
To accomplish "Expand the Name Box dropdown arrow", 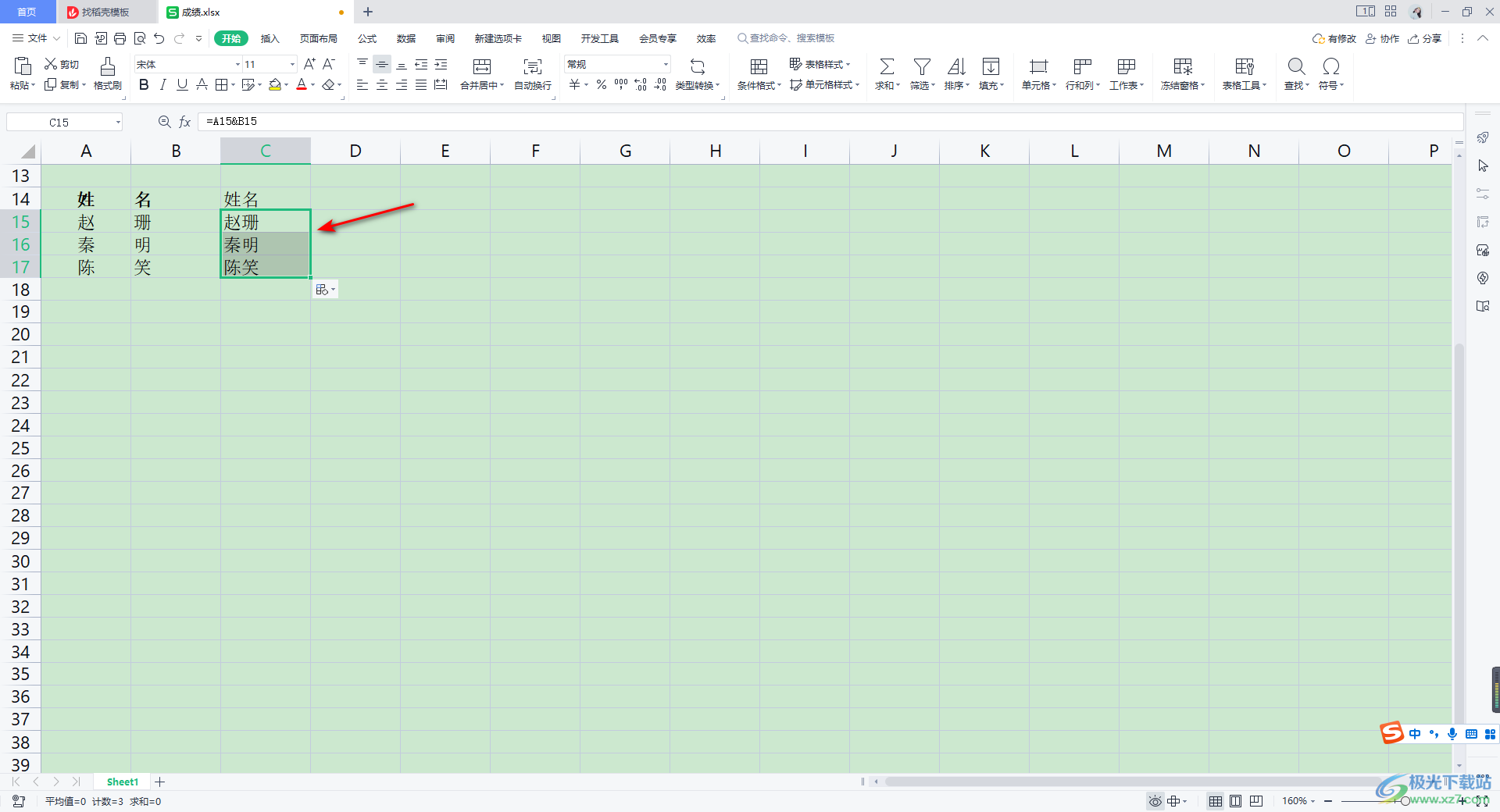I will [x=118, y=122].
